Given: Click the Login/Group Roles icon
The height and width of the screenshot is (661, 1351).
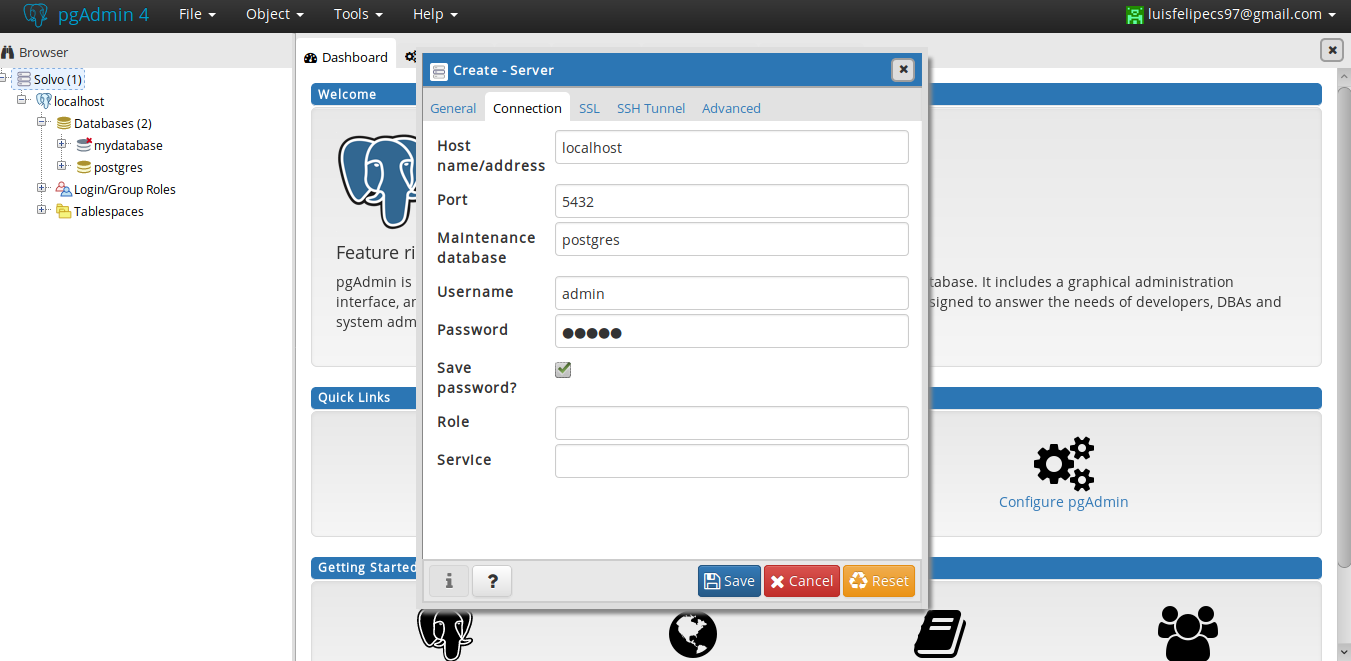Looking at the screenshot, I should (64, 189).
